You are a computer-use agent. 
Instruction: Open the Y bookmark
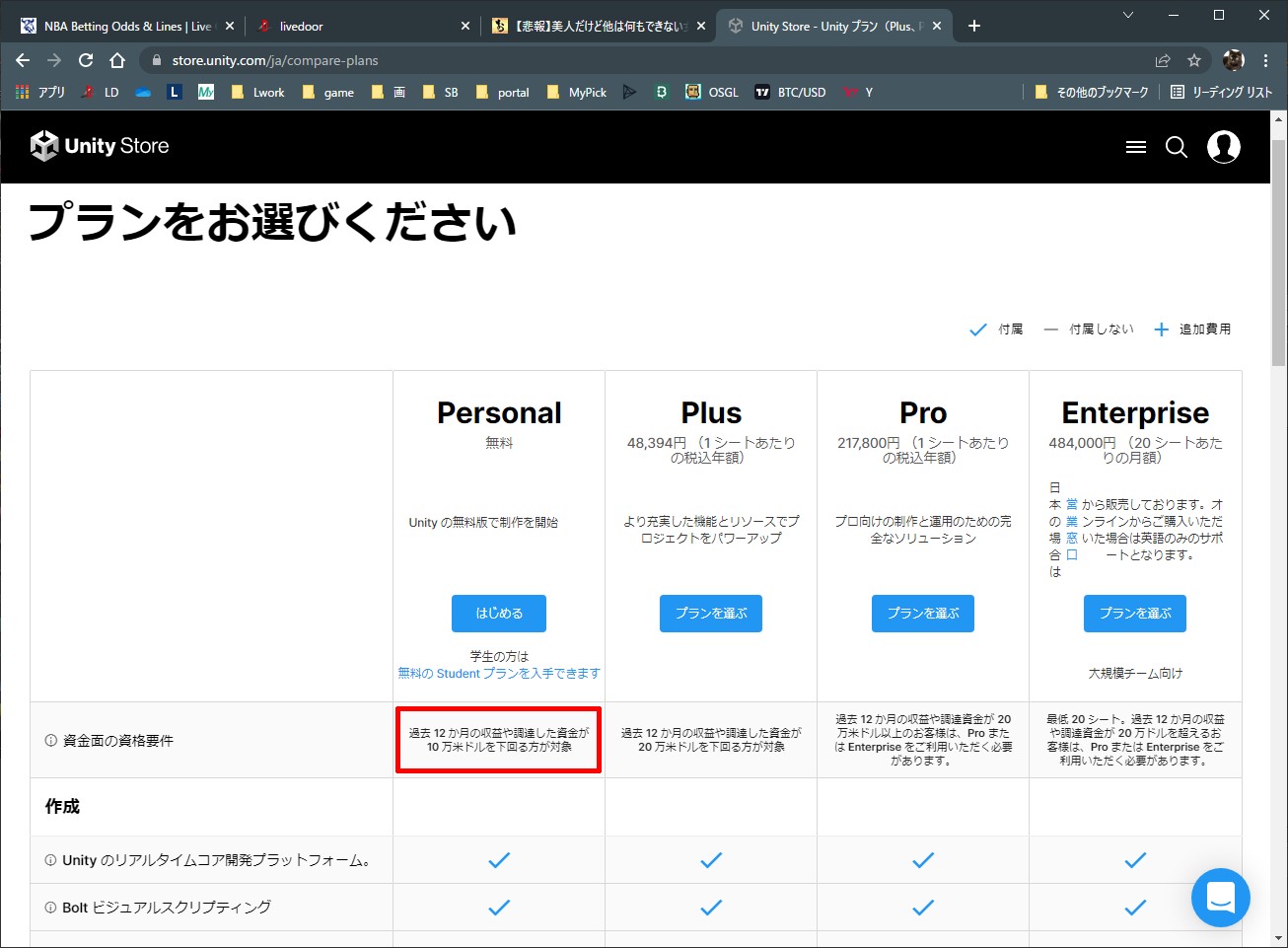click(x=858, y=92)
